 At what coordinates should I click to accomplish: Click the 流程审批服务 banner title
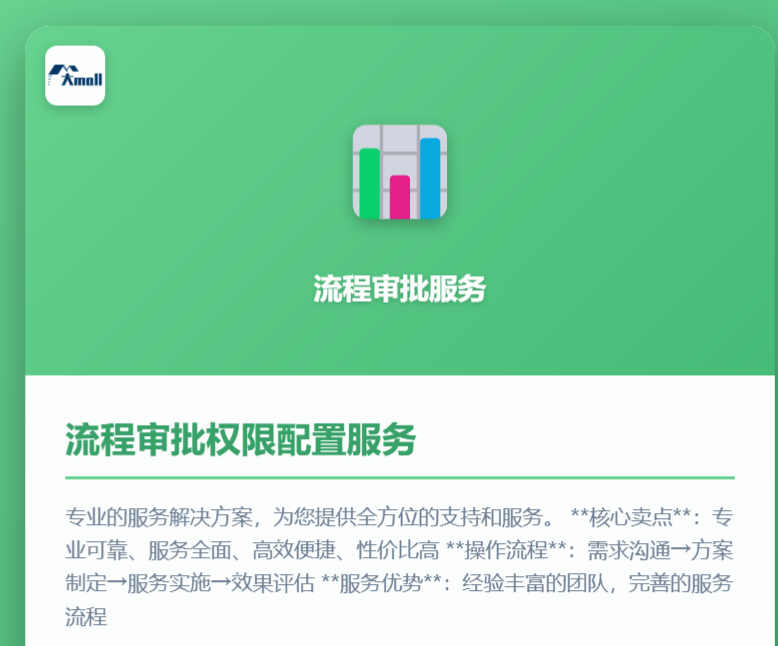[399, 289]
